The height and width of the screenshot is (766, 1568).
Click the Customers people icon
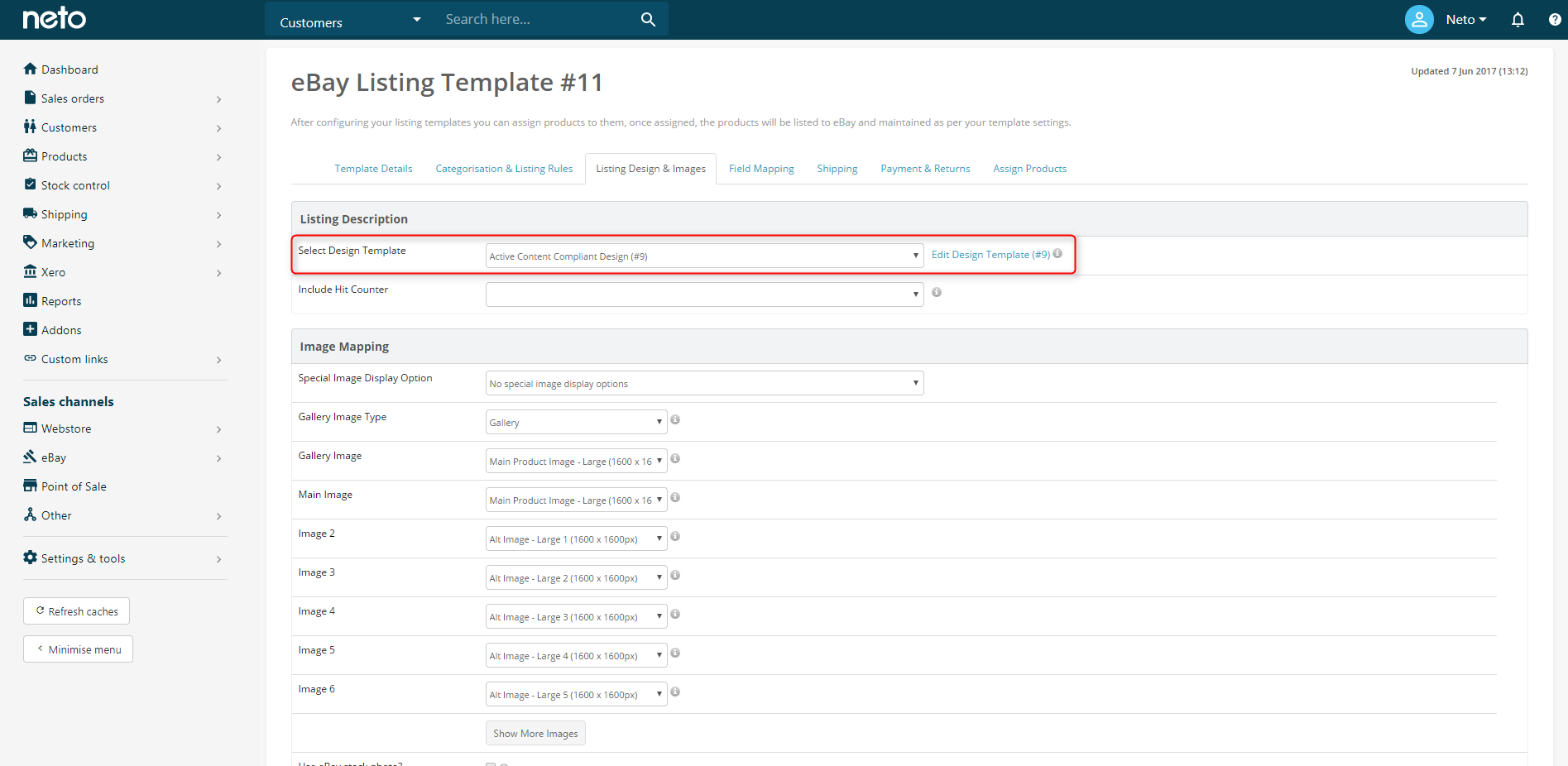coord(31,127)
